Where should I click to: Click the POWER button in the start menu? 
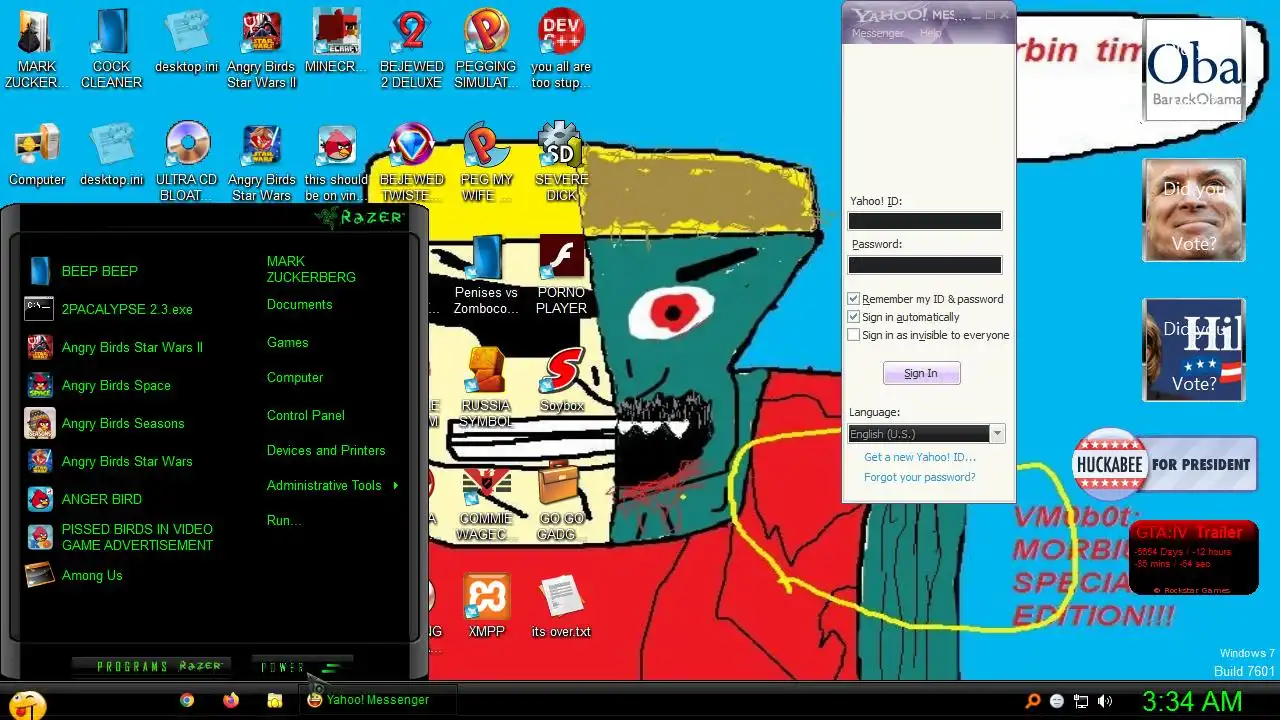(x=301, y=667)
